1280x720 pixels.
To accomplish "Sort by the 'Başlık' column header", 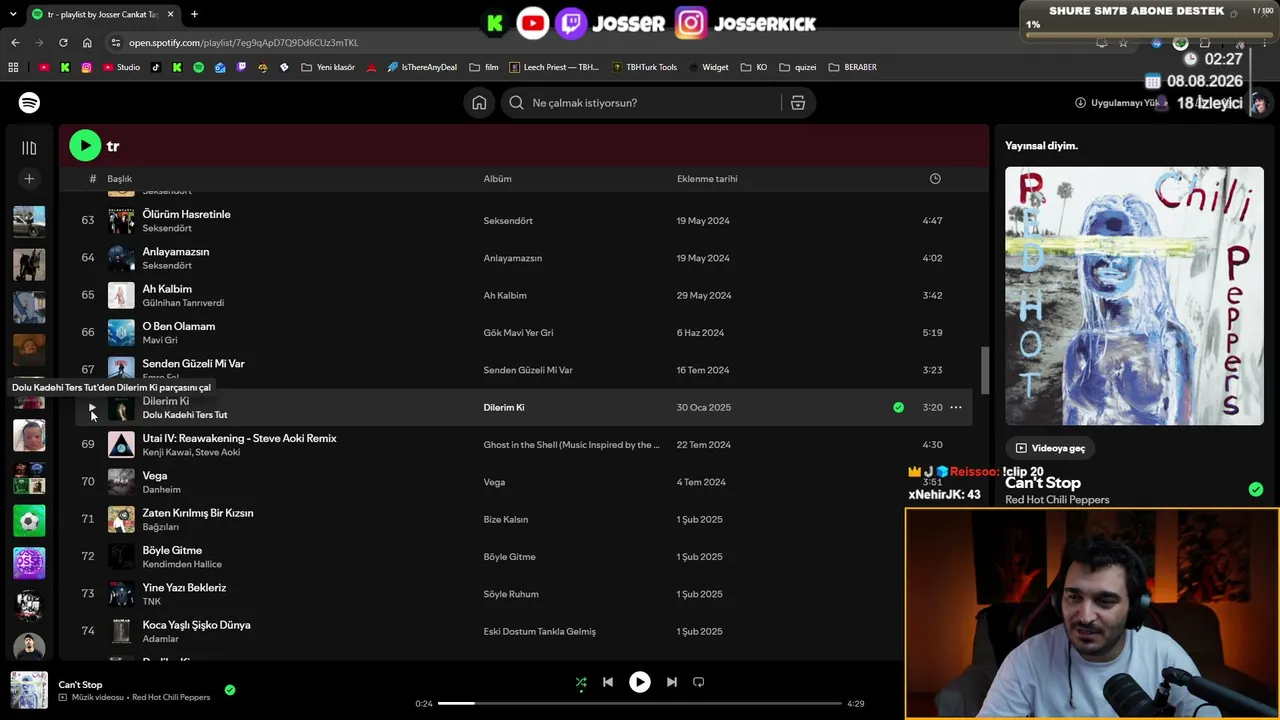I will pyautogui.click(x=119, y=179).
